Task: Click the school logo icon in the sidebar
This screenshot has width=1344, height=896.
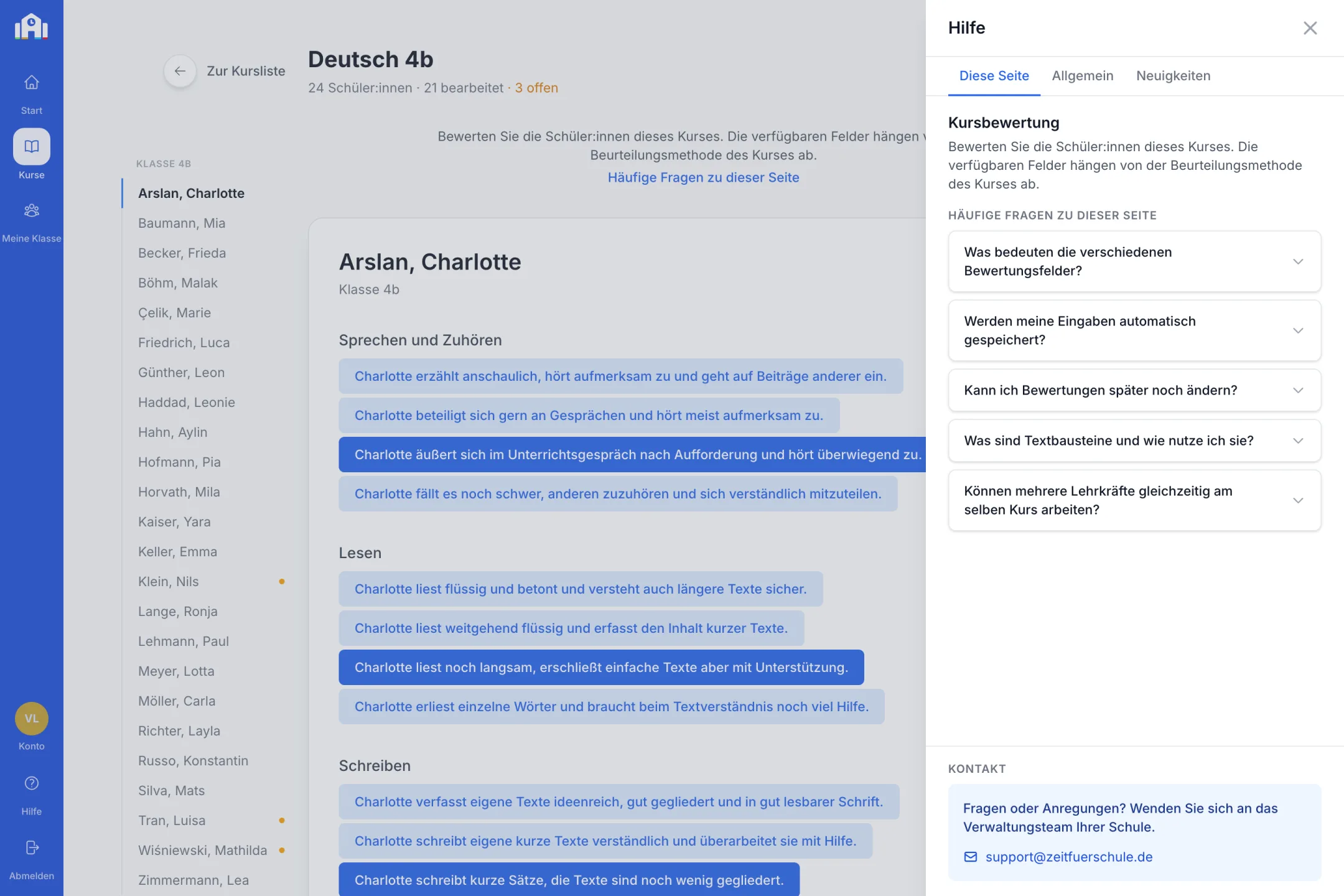Action: 31,27
